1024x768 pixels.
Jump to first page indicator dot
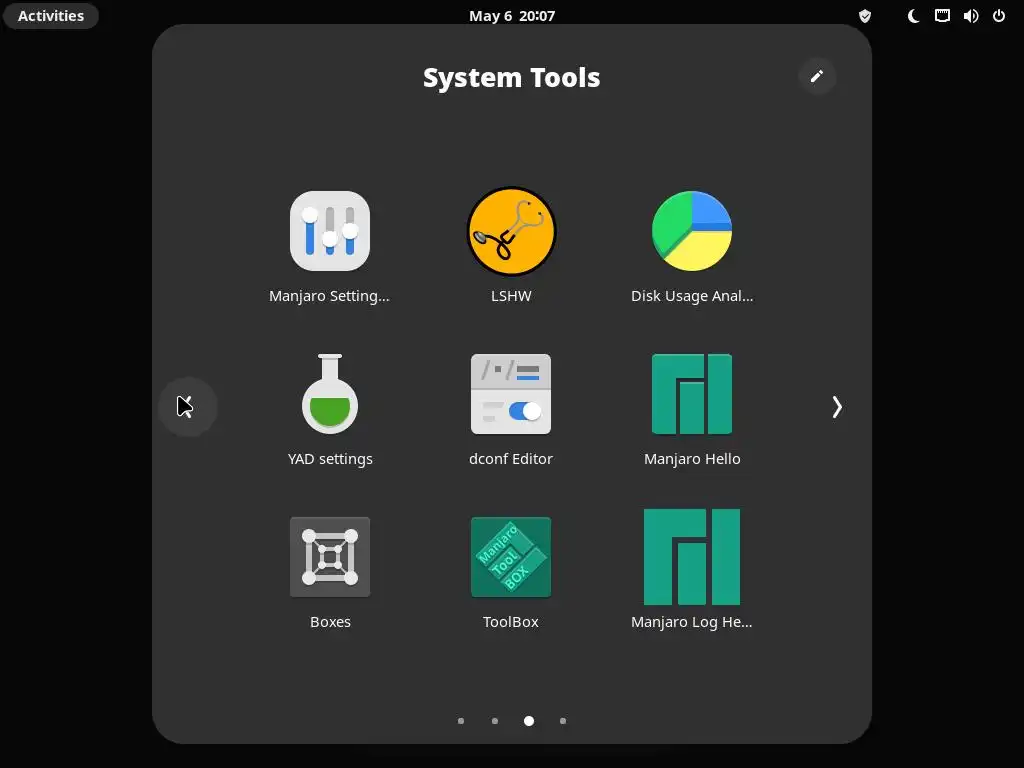tap(461, 721)
